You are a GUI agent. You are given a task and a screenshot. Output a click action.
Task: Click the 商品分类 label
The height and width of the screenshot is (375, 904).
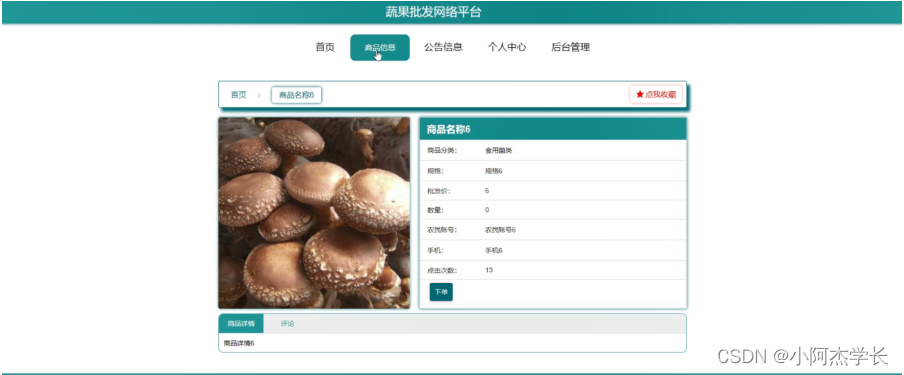point(442,151)
